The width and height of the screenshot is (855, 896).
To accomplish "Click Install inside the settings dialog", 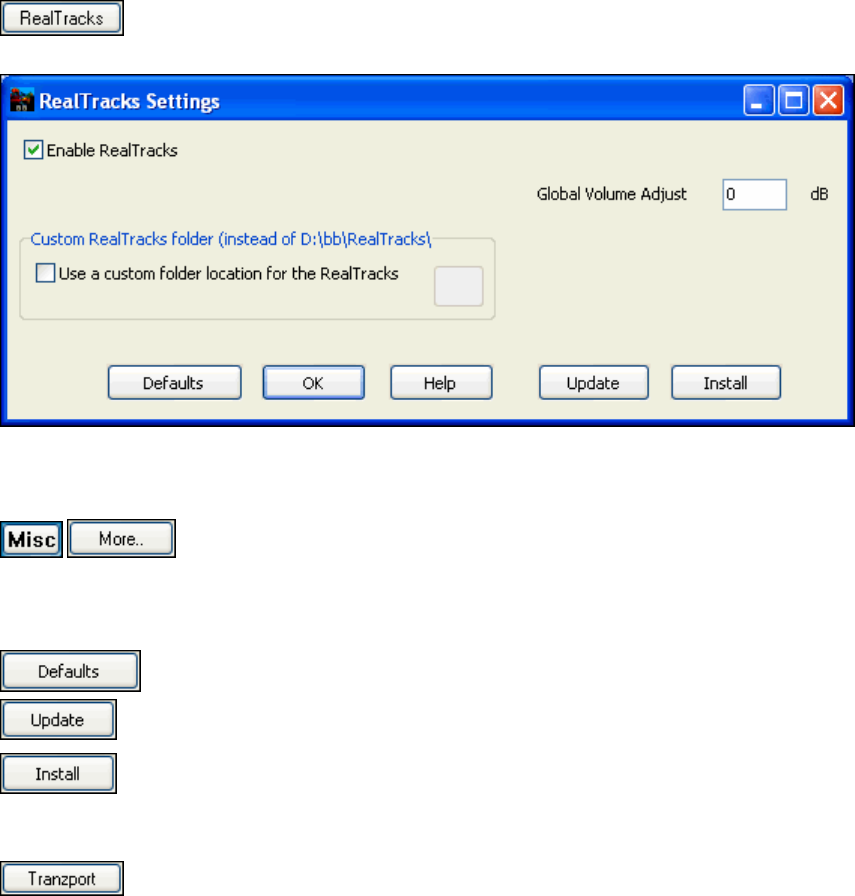I will (x=726, y=383).
